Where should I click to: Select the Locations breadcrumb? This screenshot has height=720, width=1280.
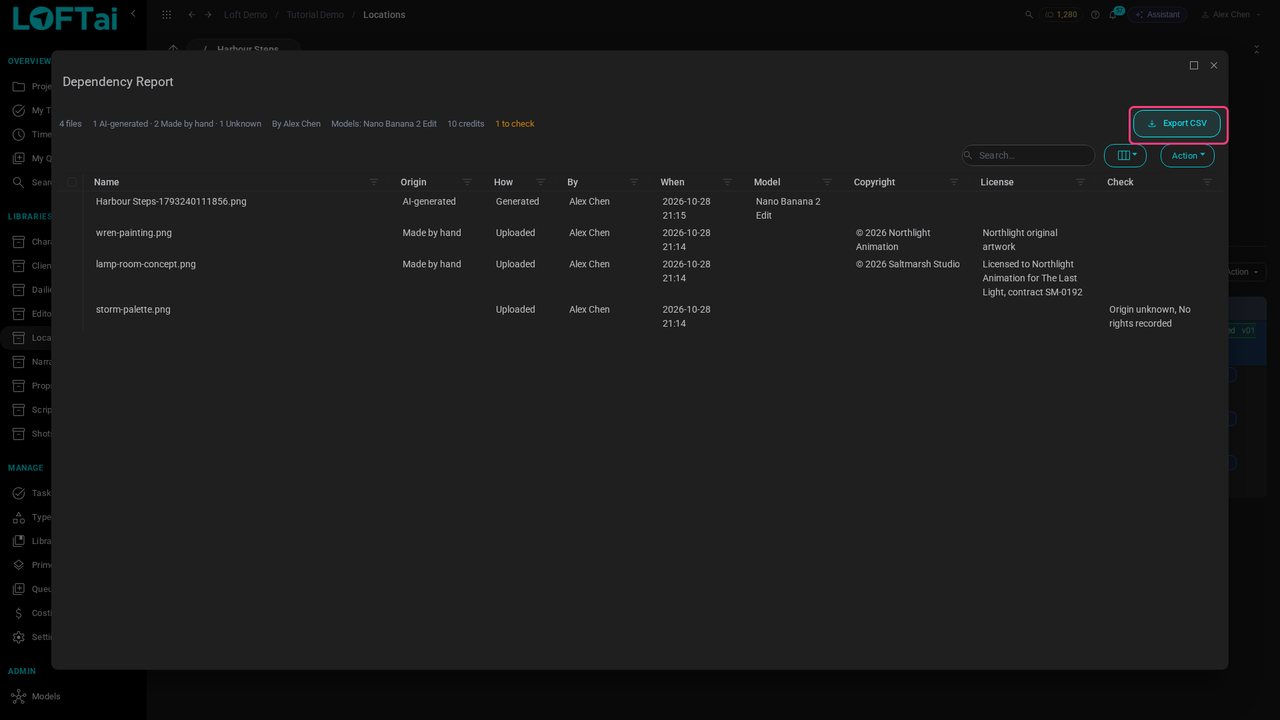(x=384, y=15)
